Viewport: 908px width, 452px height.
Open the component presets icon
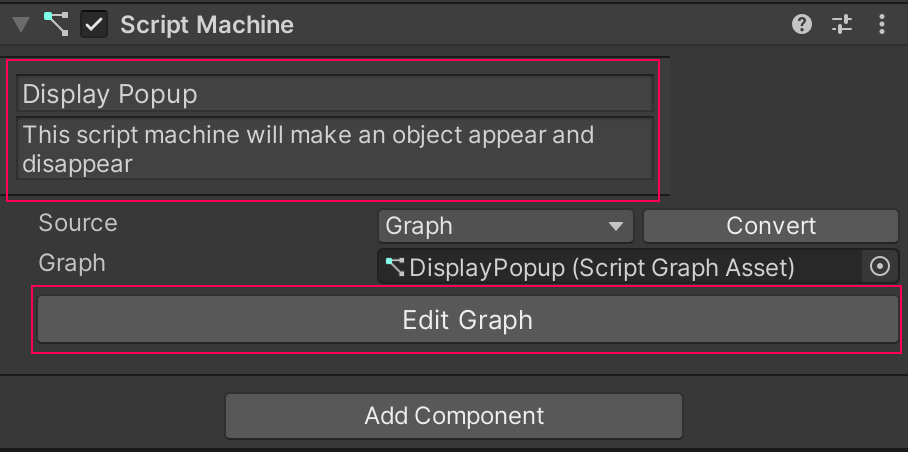tap(841, 25)
